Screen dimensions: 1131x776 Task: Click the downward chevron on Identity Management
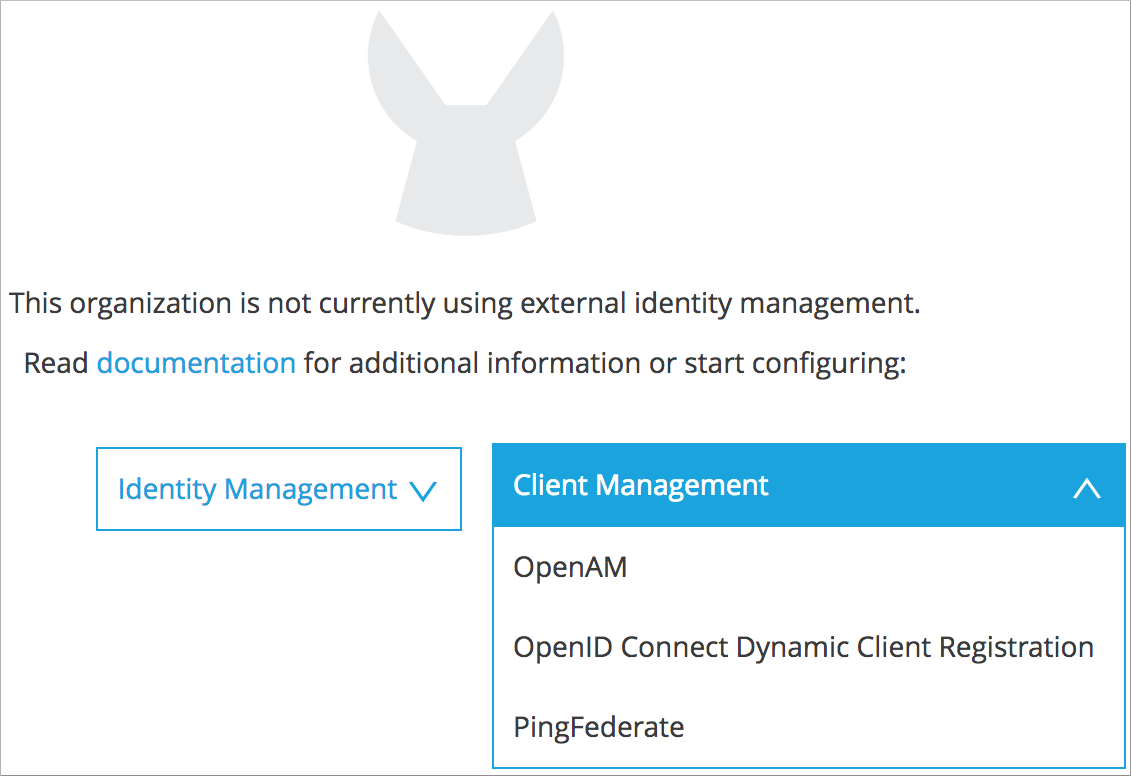(424, 490)
